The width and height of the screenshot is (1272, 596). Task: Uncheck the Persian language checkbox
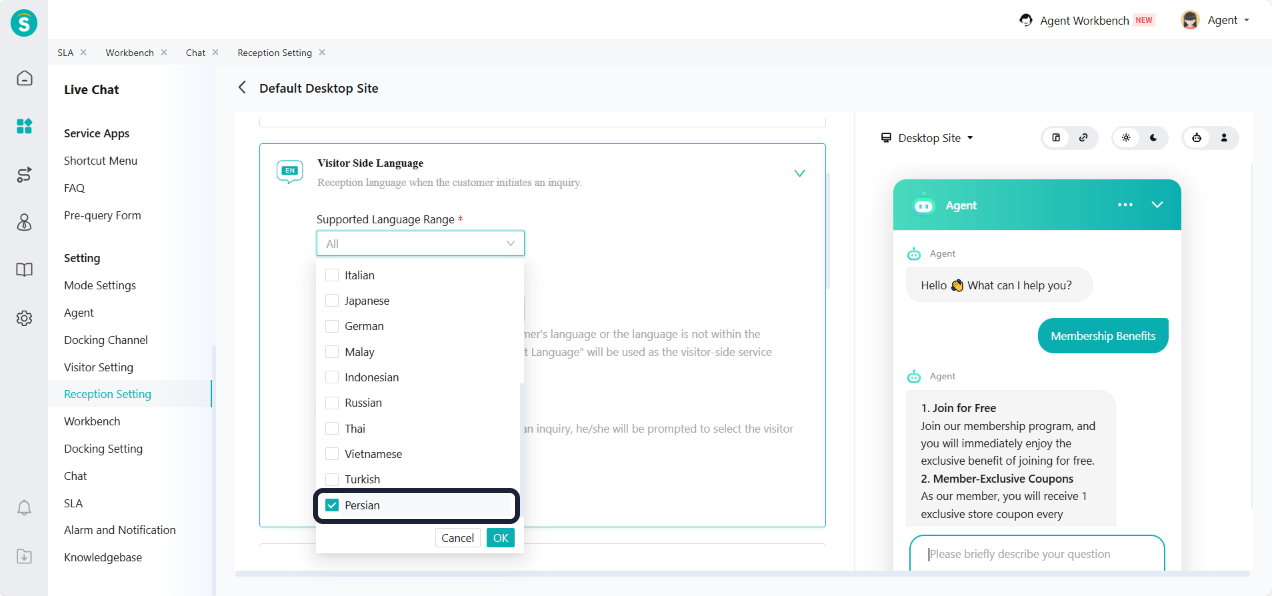(333, 505)
